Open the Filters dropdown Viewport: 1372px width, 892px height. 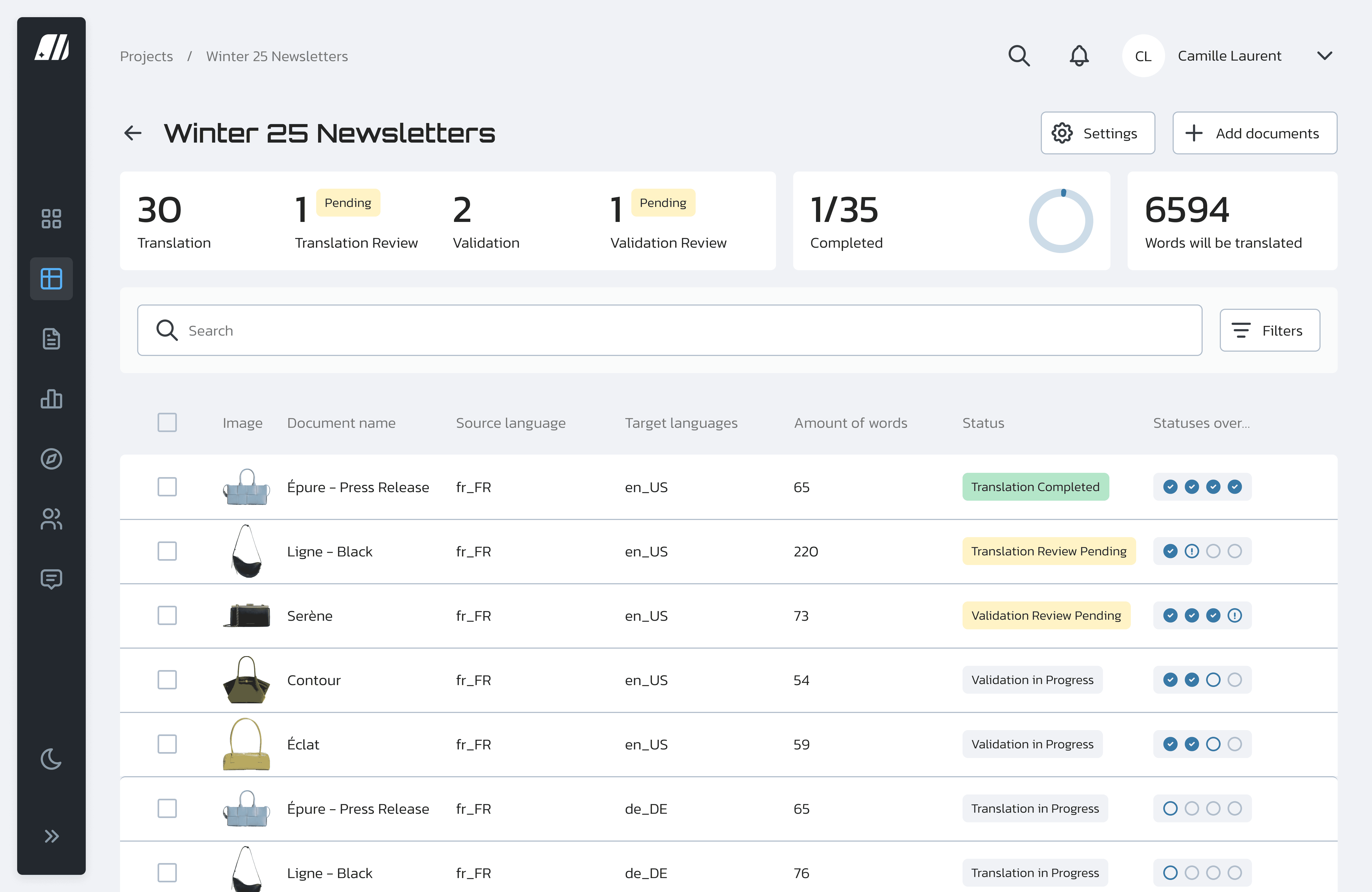(1269, 330)
